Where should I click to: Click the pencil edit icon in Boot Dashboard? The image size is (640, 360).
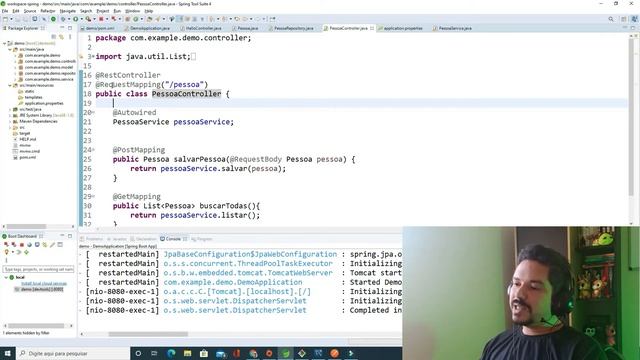52,245
